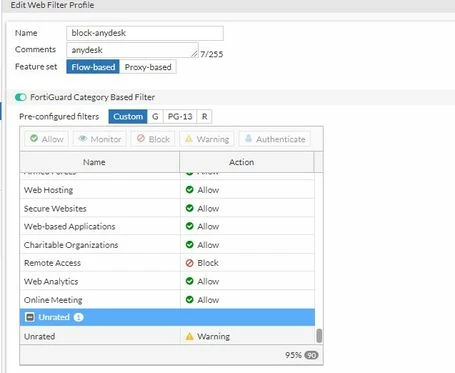Click the Action column header
The height and width of the screenshot is (373, 455).
coord(247,162)
